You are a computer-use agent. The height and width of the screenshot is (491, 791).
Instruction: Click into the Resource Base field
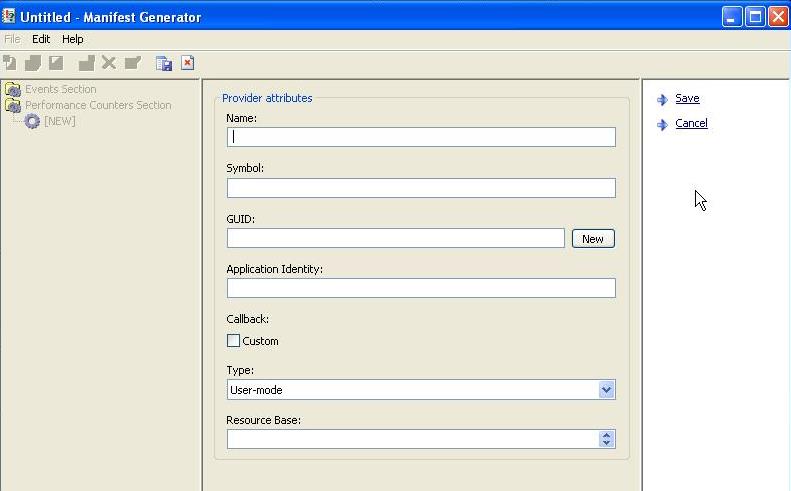(x=413, y=439)
